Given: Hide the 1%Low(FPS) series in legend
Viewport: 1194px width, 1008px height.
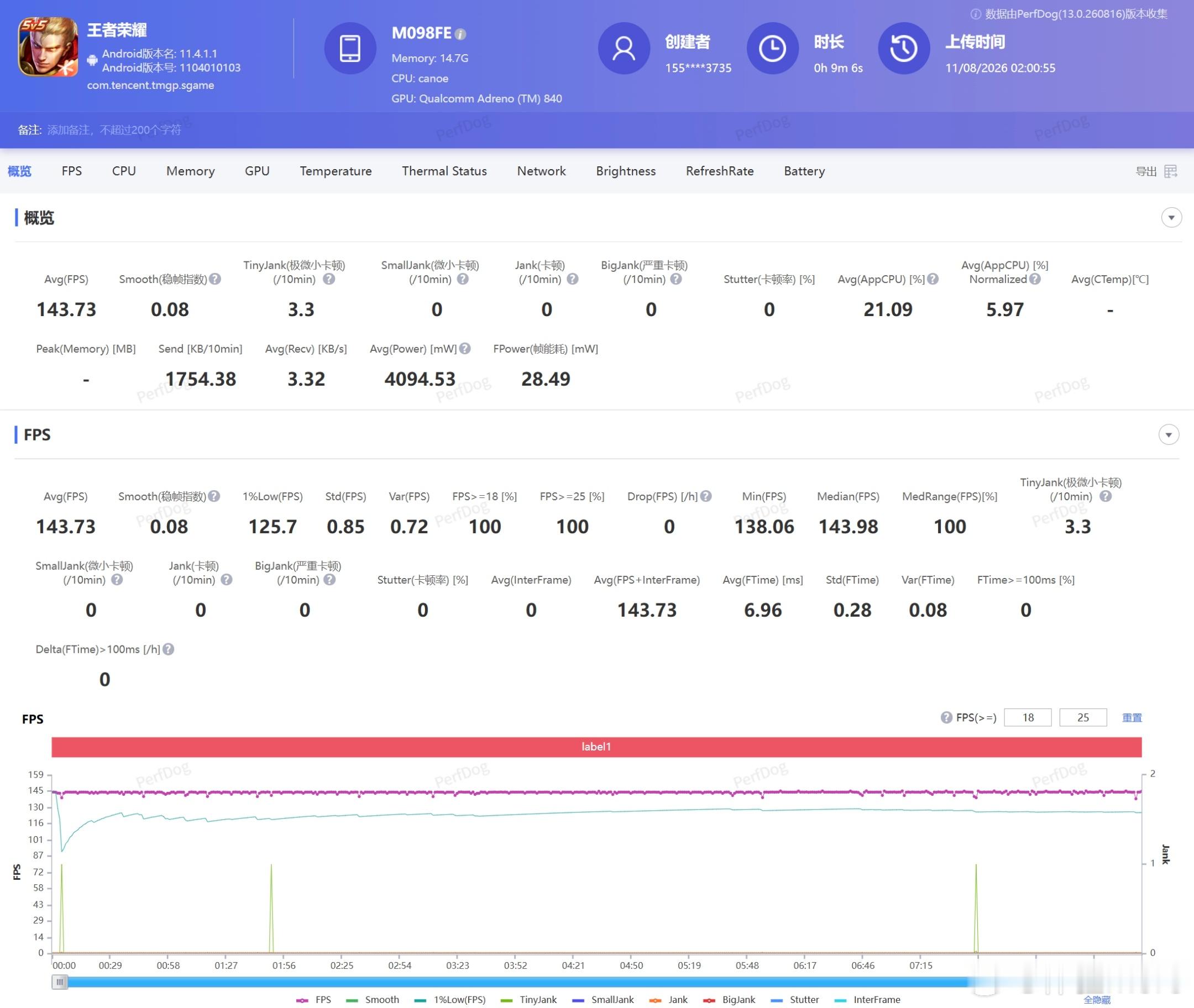Looking at the screenshot, I should tap(450, 999).
